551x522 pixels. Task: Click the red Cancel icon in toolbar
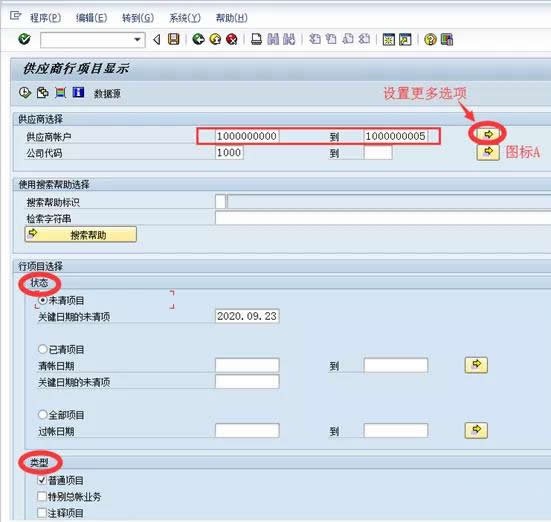pos(232,39)
